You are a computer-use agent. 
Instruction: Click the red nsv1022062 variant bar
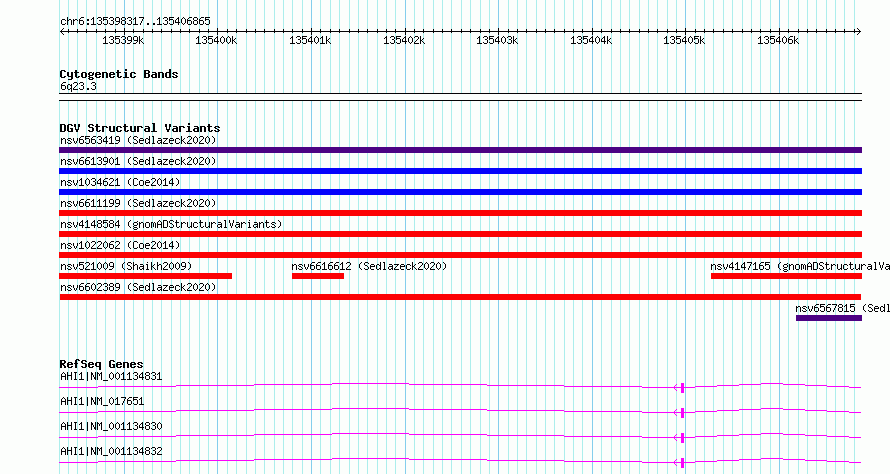(x=460, y=255)
